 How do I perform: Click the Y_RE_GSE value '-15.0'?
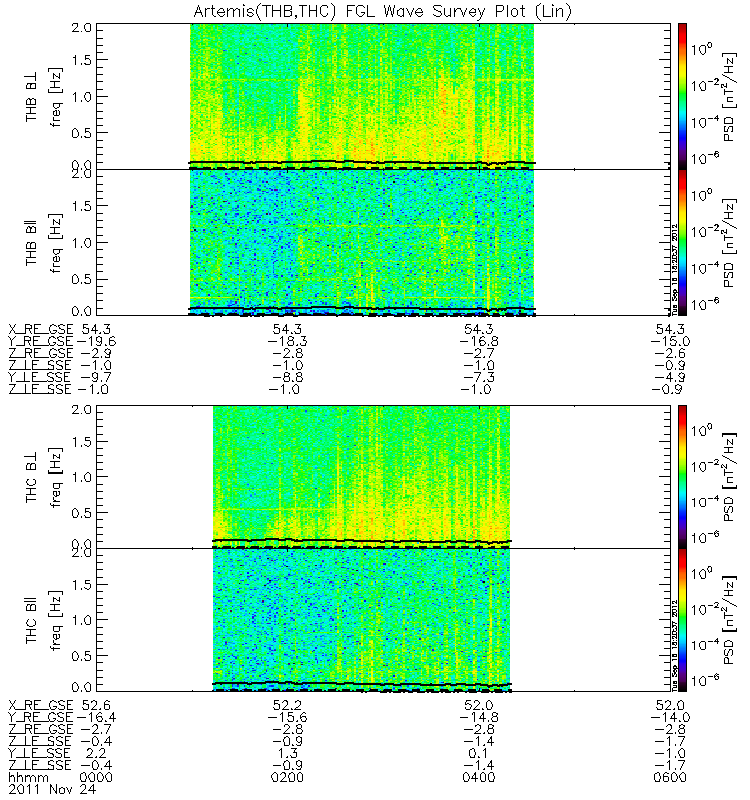pyautogui.click(x=669, y=341)
